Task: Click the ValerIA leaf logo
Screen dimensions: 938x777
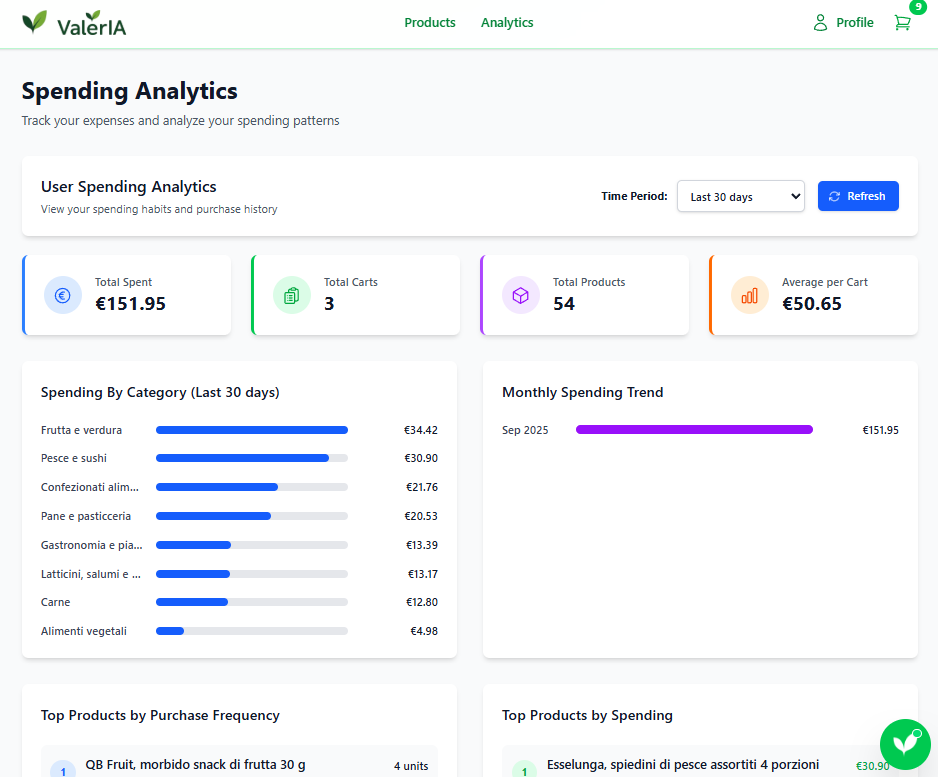Action: (x=35, y=22)
